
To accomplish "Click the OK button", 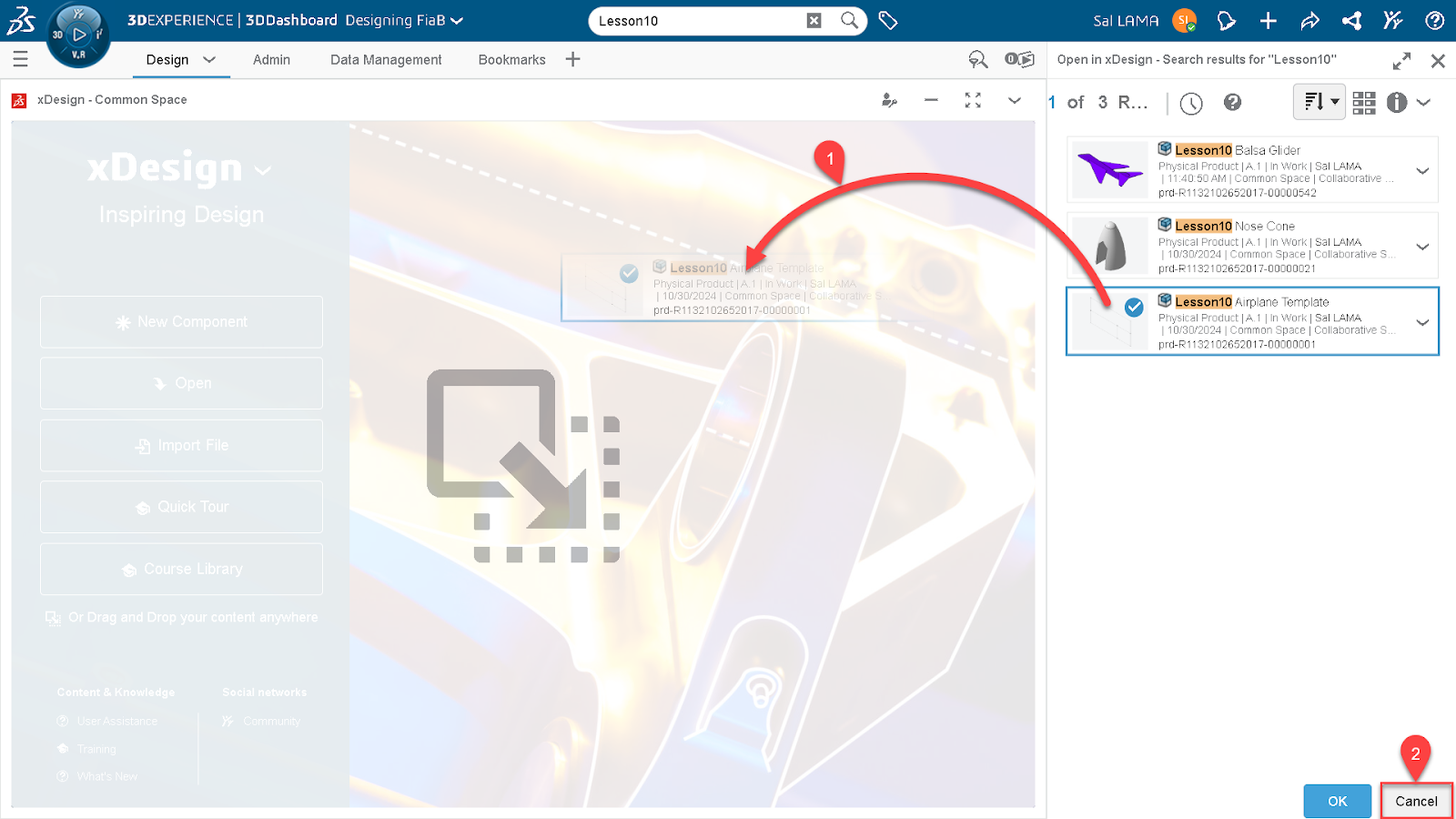I will pos(1337,801).
